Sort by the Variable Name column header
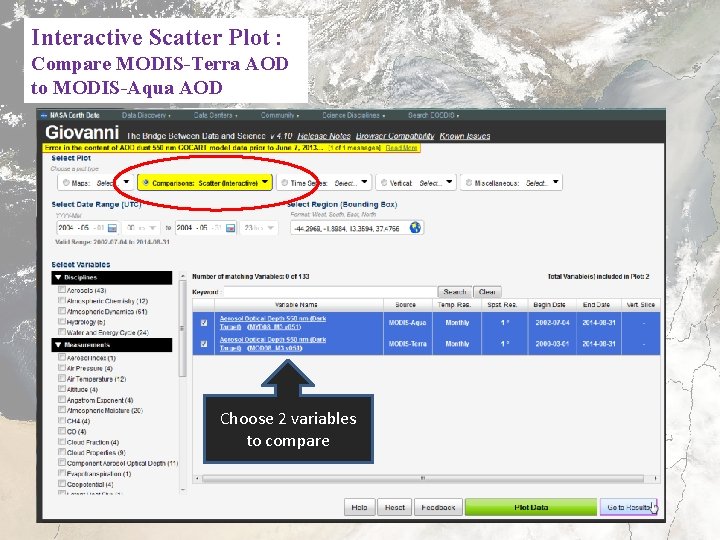The width and height of the screenshot is (720, 540). pos(296,304)
